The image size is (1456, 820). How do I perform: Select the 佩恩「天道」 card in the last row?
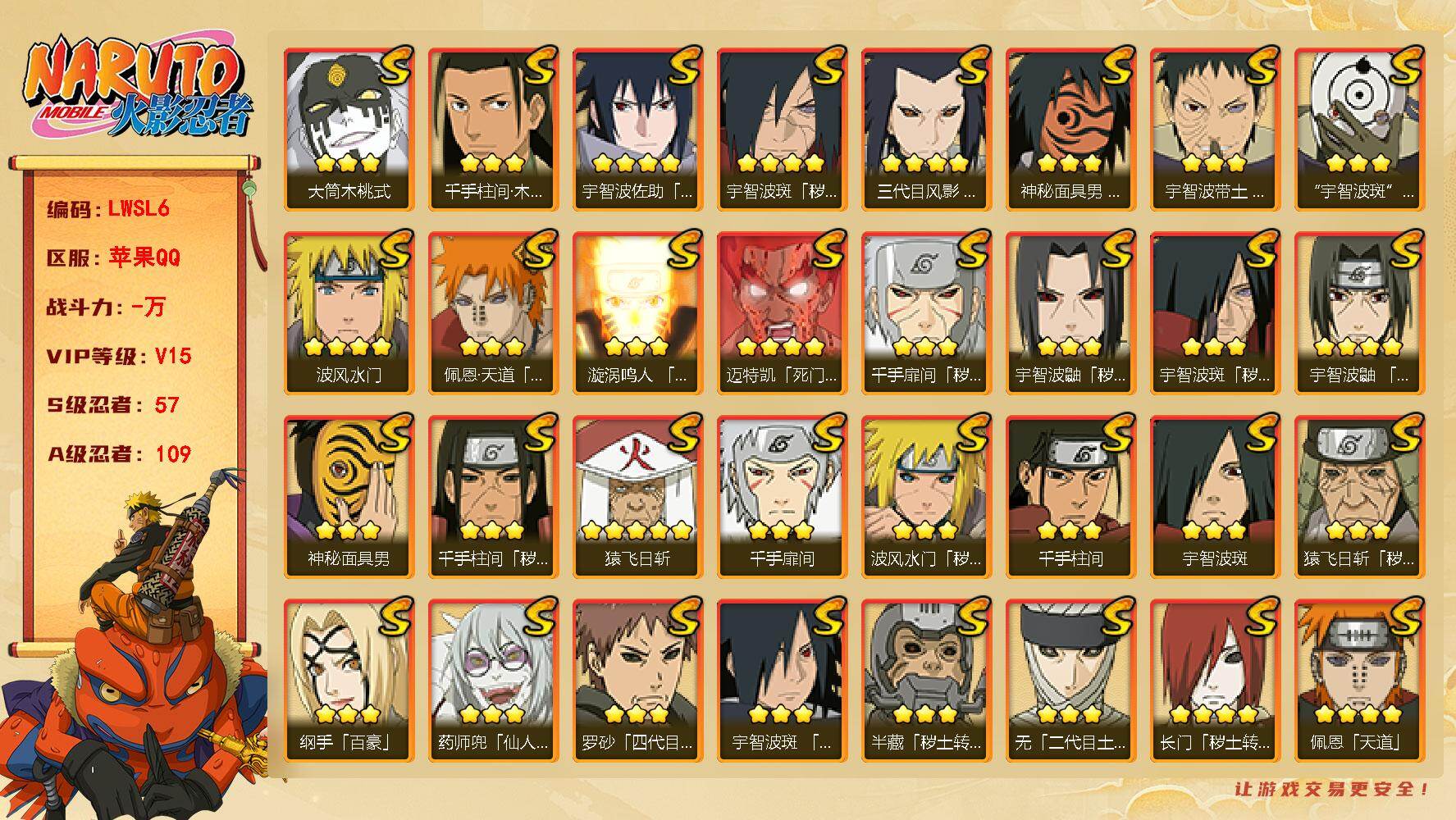(1359, 681)
